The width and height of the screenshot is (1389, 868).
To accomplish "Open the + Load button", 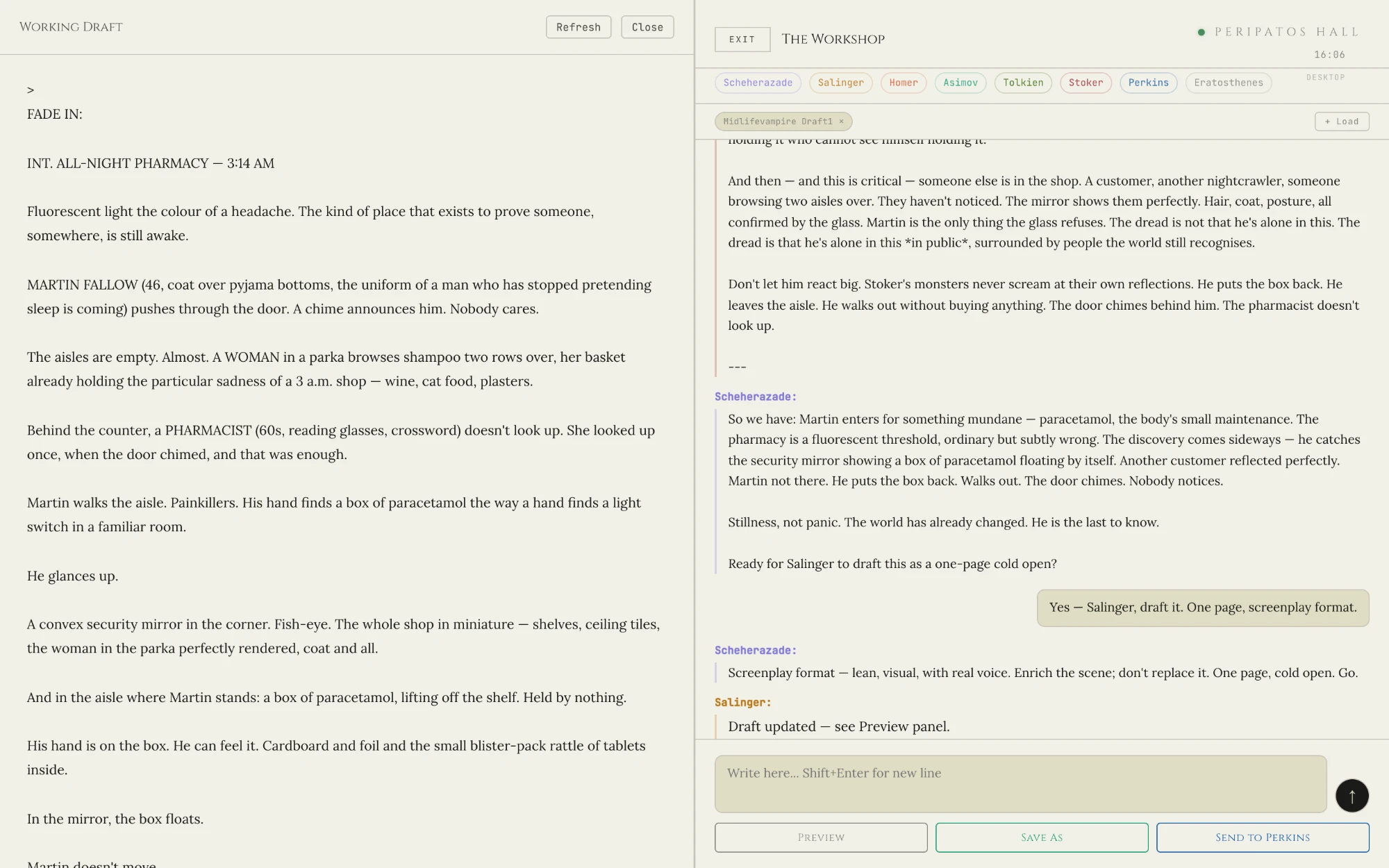I will tap(1341, 122).
